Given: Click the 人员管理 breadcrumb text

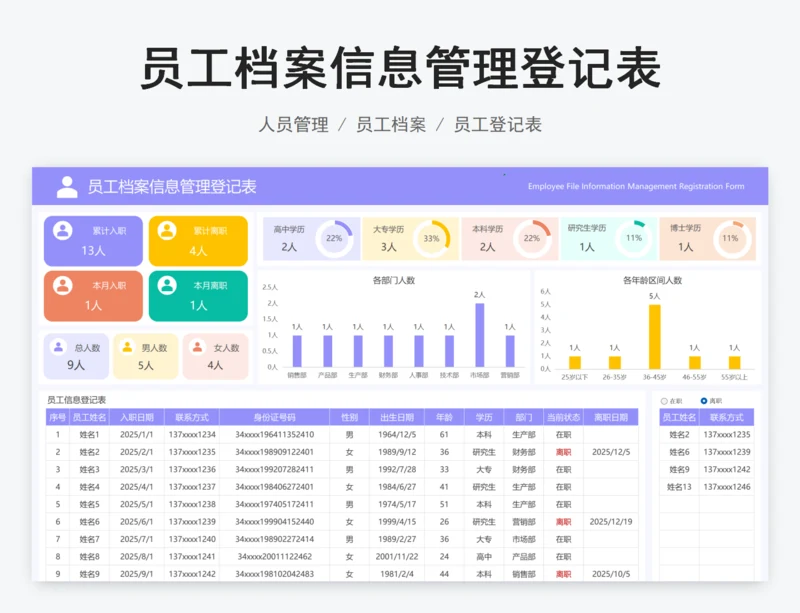Looking at the screenshot, I should tap(293, 125).
